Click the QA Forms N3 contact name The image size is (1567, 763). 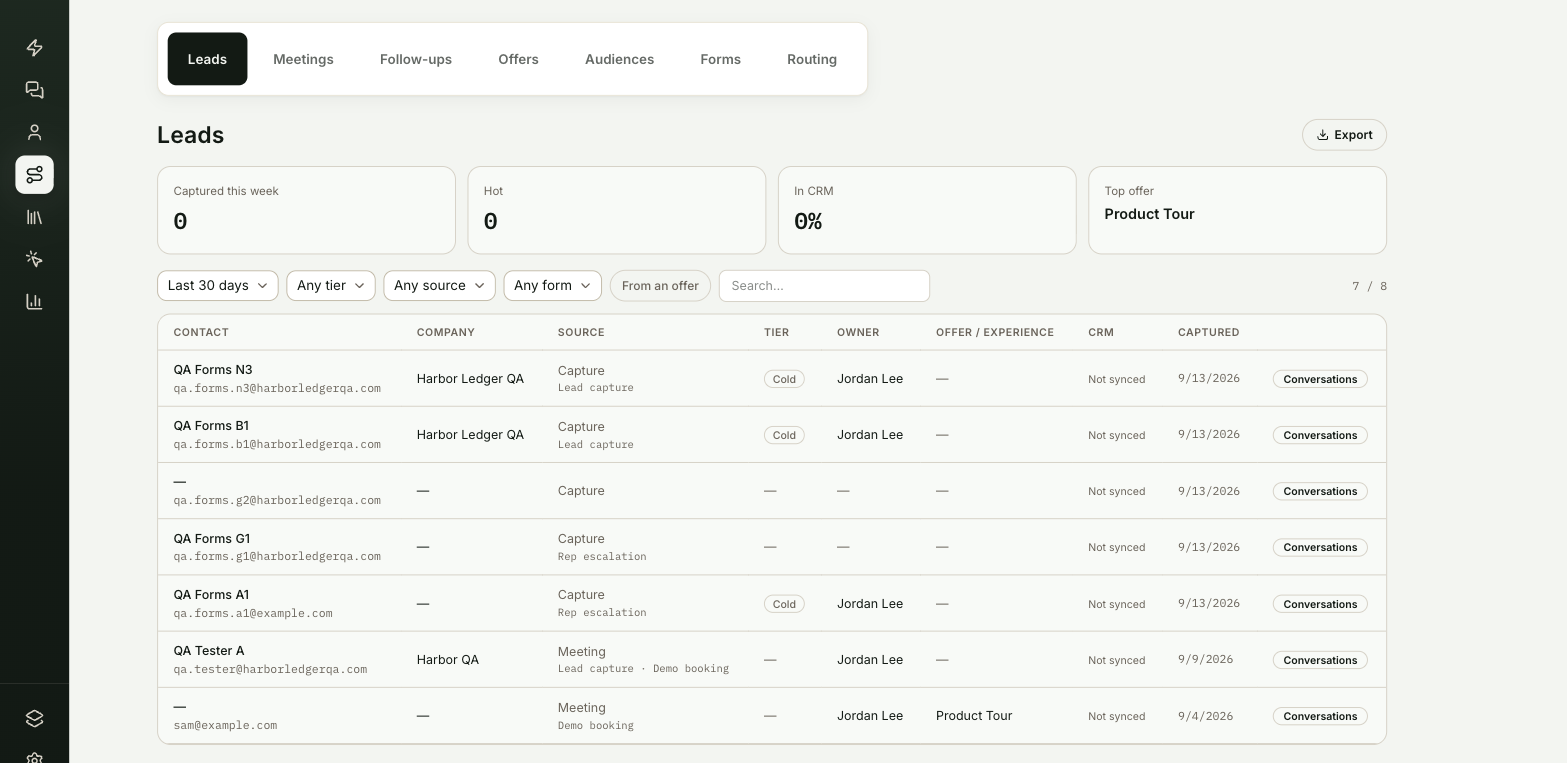tap(213, 370)
